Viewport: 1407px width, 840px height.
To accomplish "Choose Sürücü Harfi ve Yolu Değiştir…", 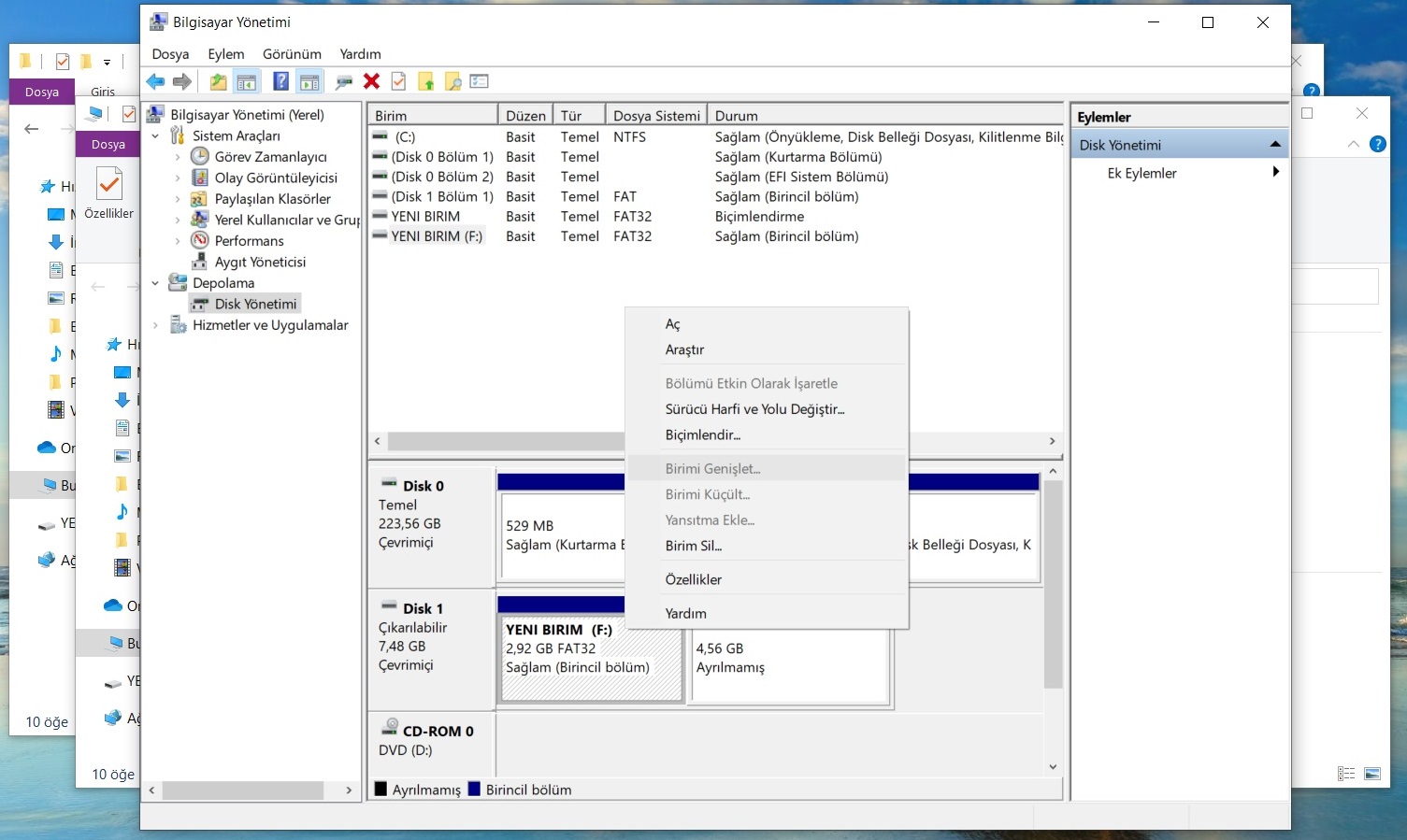I will [x=767, y=409].
